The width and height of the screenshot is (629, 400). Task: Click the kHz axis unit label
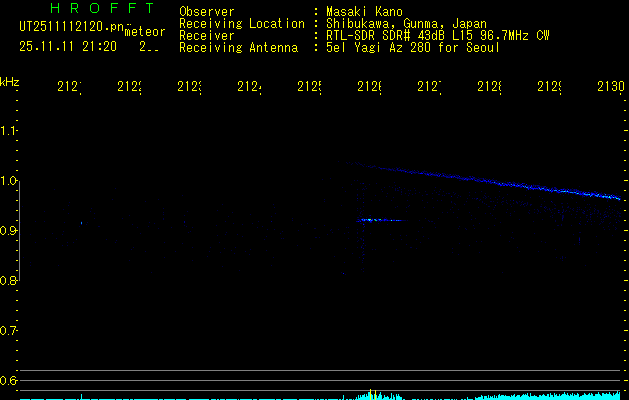(9, 82)
